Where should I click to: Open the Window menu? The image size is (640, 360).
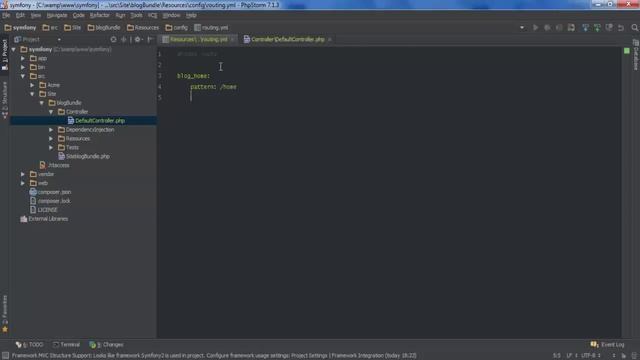pyautogui.click(x=171, y=16)
